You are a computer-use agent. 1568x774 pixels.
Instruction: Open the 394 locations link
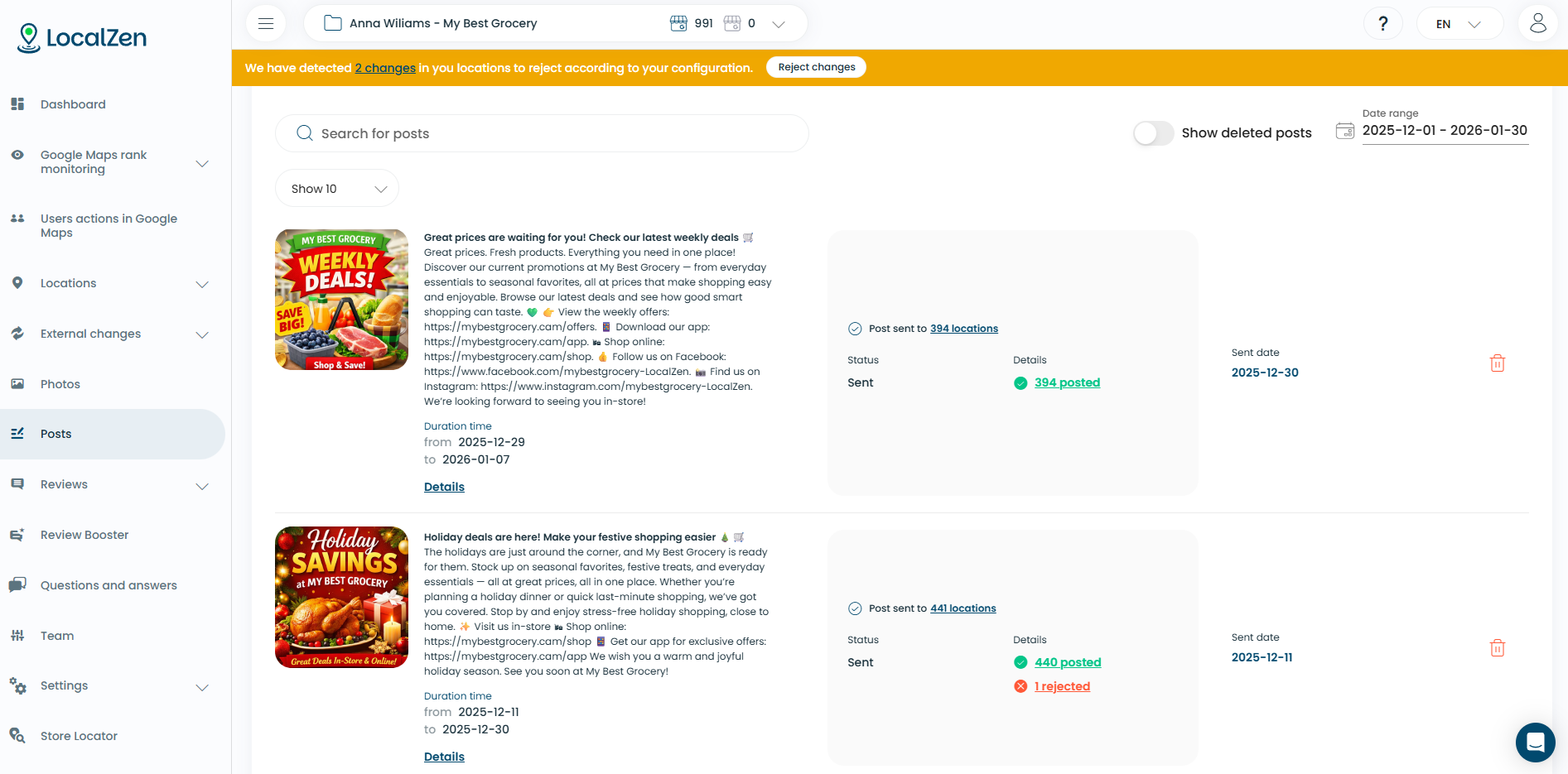coord(964,329)
